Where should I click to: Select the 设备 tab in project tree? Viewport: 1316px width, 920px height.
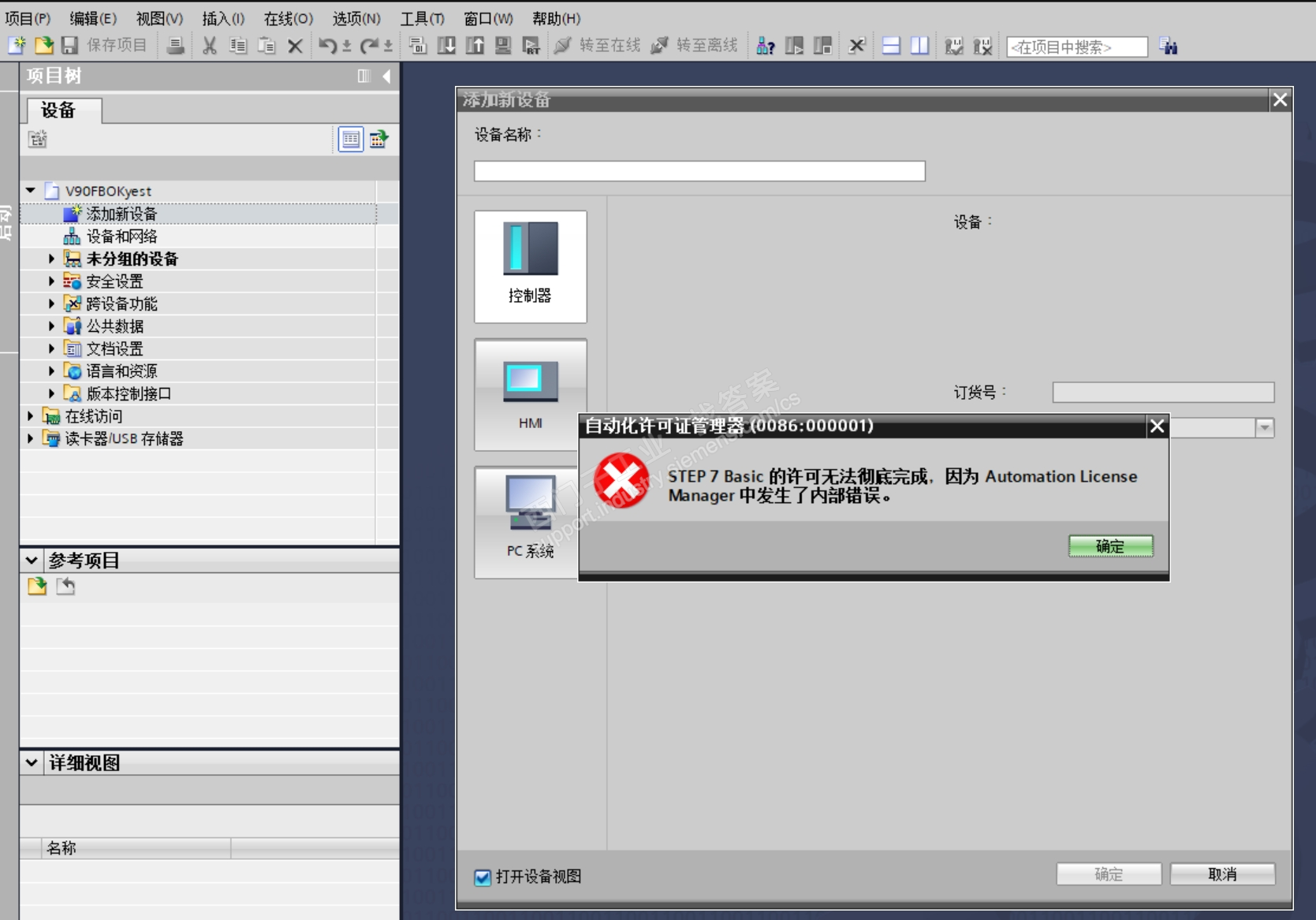pyautogui.click(x=63, y=110)
